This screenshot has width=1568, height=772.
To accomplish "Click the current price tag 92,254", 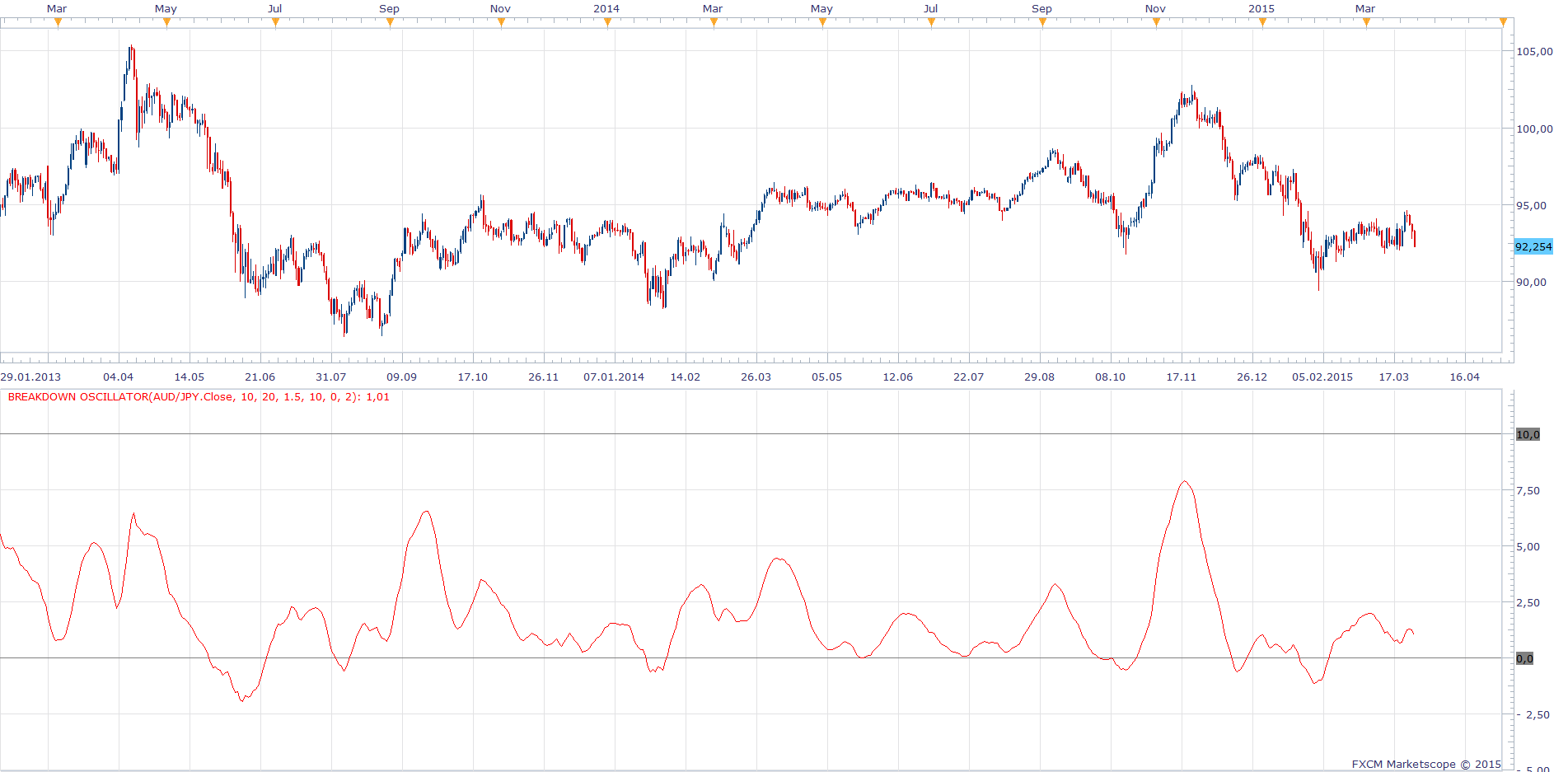I will click(x=1533, y=246).
